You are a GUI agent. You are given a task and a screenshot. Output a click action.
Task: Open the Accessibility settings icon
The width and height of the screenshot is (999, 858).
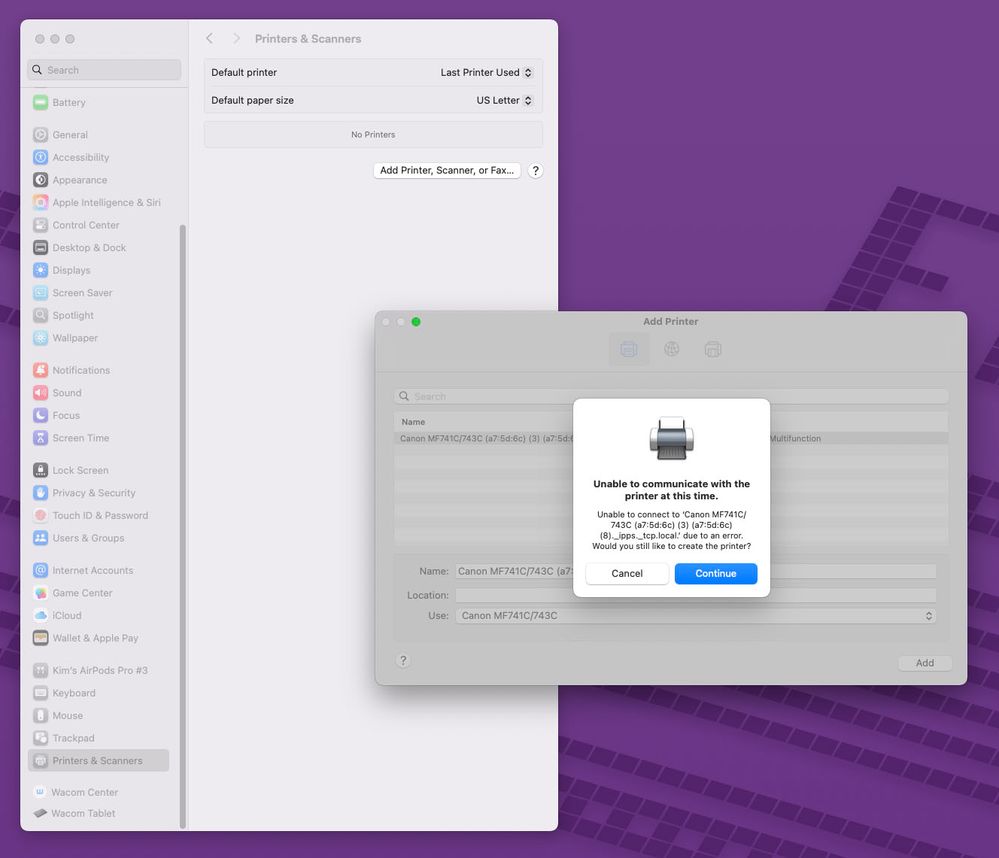[x=40, y=157]
